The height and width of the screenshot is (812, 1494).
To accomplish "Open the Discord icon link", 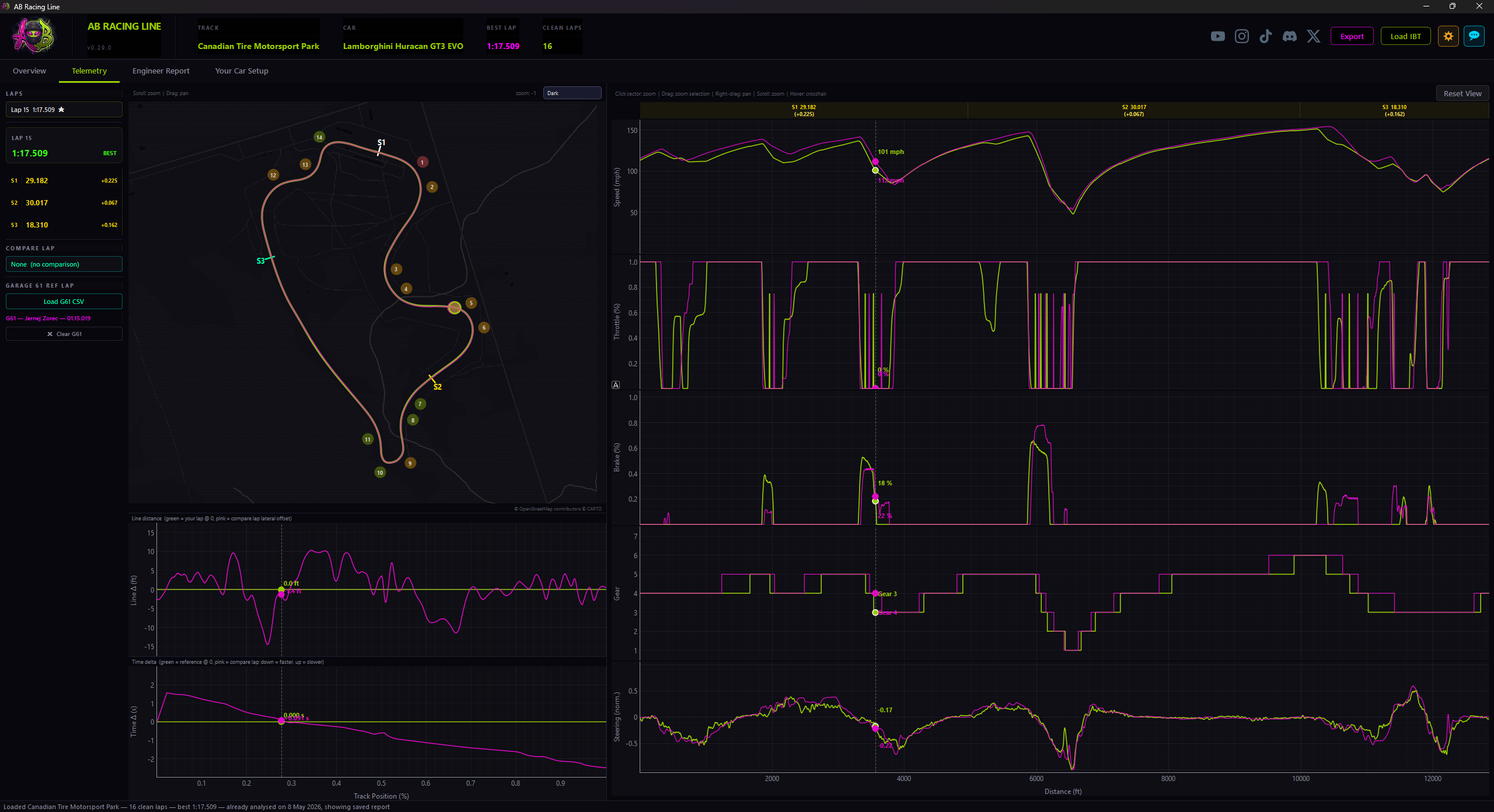I will (x=1290, y=36).
